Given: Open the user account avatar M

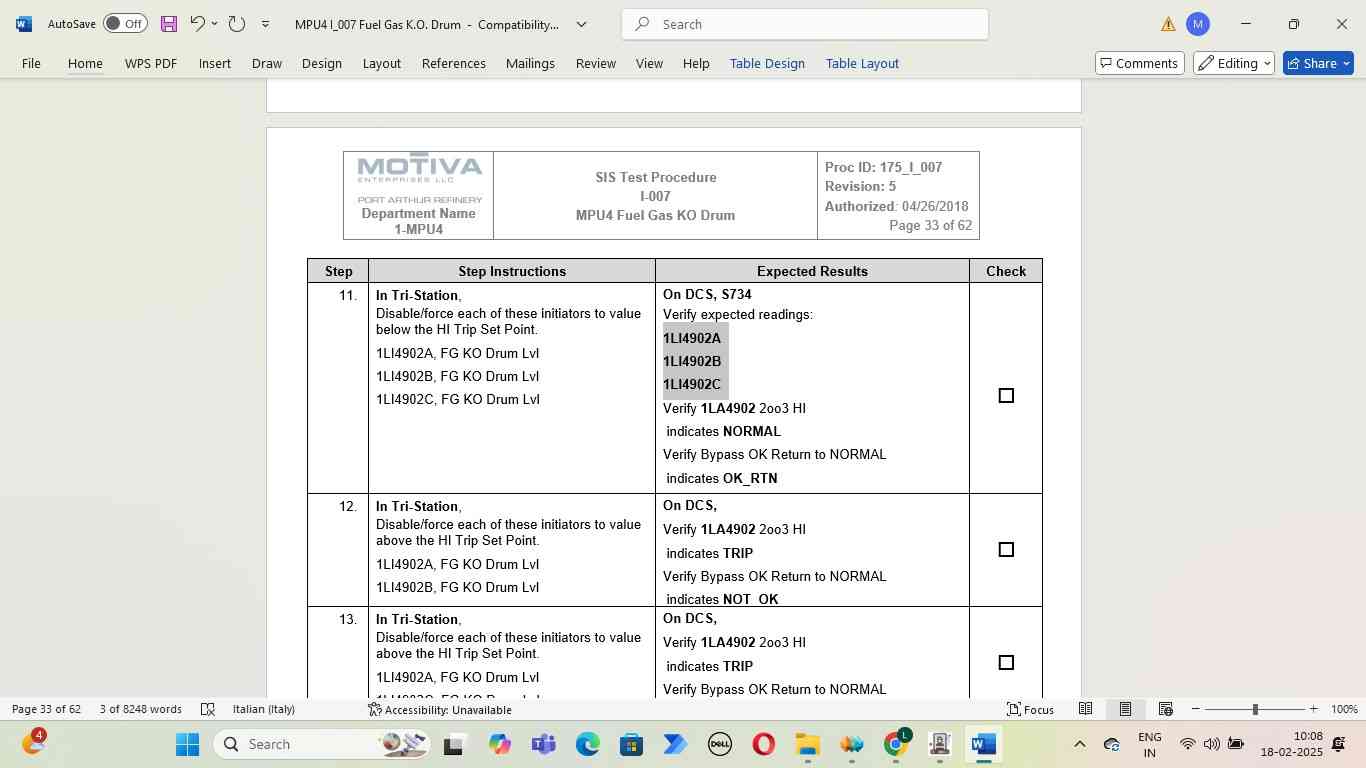Looking at the screenshot, I should (x=1198, y=24).
